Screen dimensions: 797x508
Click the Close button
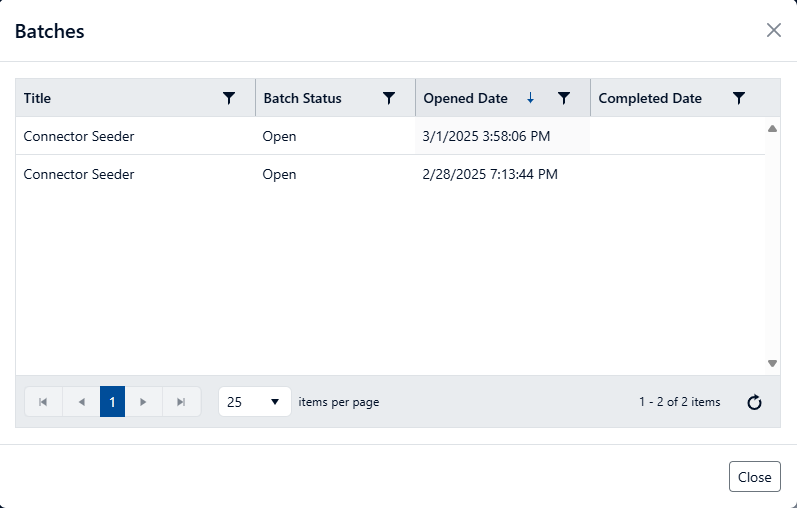pos(754,477)
